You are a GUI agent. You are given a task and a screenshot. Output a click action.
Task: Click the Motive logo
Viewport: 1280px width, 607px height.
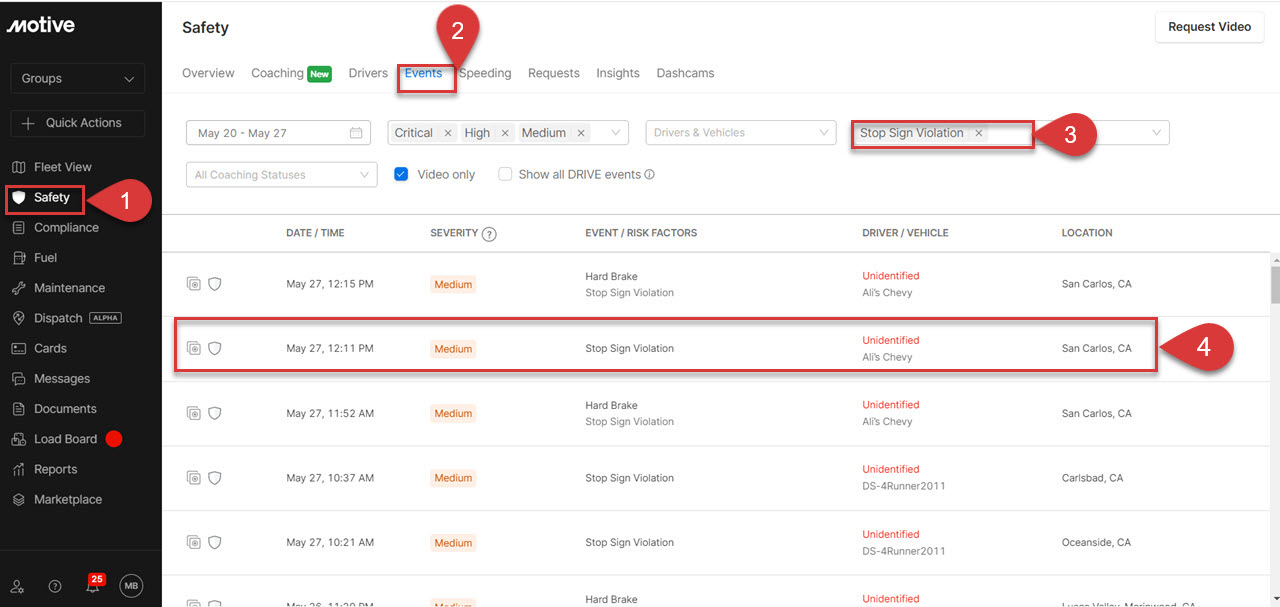(41, 26)
